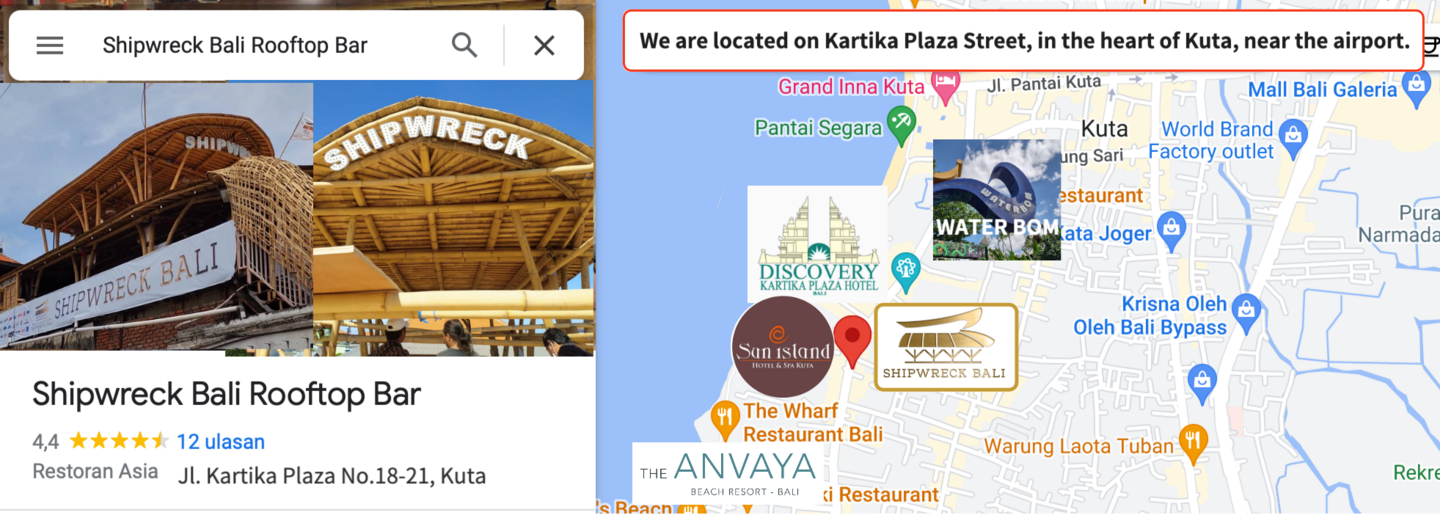Select Mall Bali Galeria shopping pin
Viewport: 1440px width, 514px height.
[x=1417, y=88]
